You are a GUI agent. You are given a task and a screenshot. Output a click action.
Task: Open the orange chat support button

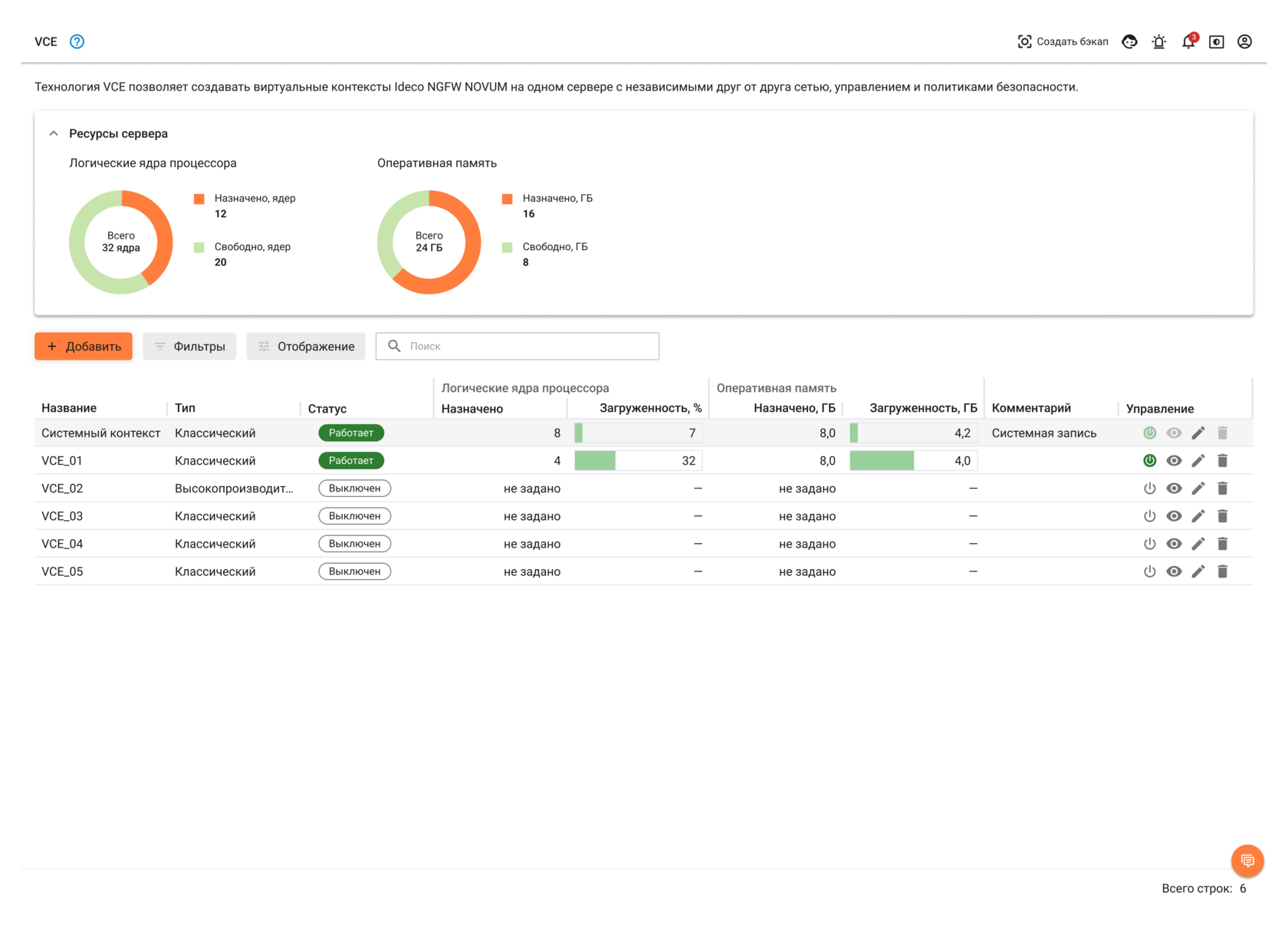(1247, 861)
